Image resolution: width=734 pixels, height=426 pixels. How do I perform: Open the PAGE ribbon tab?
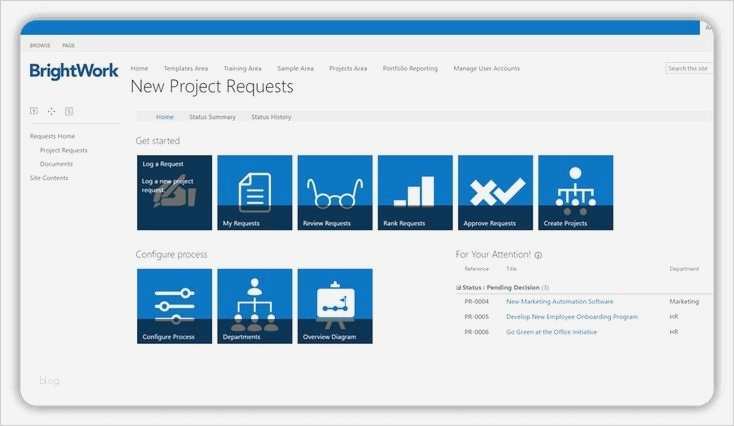[68, 45]
